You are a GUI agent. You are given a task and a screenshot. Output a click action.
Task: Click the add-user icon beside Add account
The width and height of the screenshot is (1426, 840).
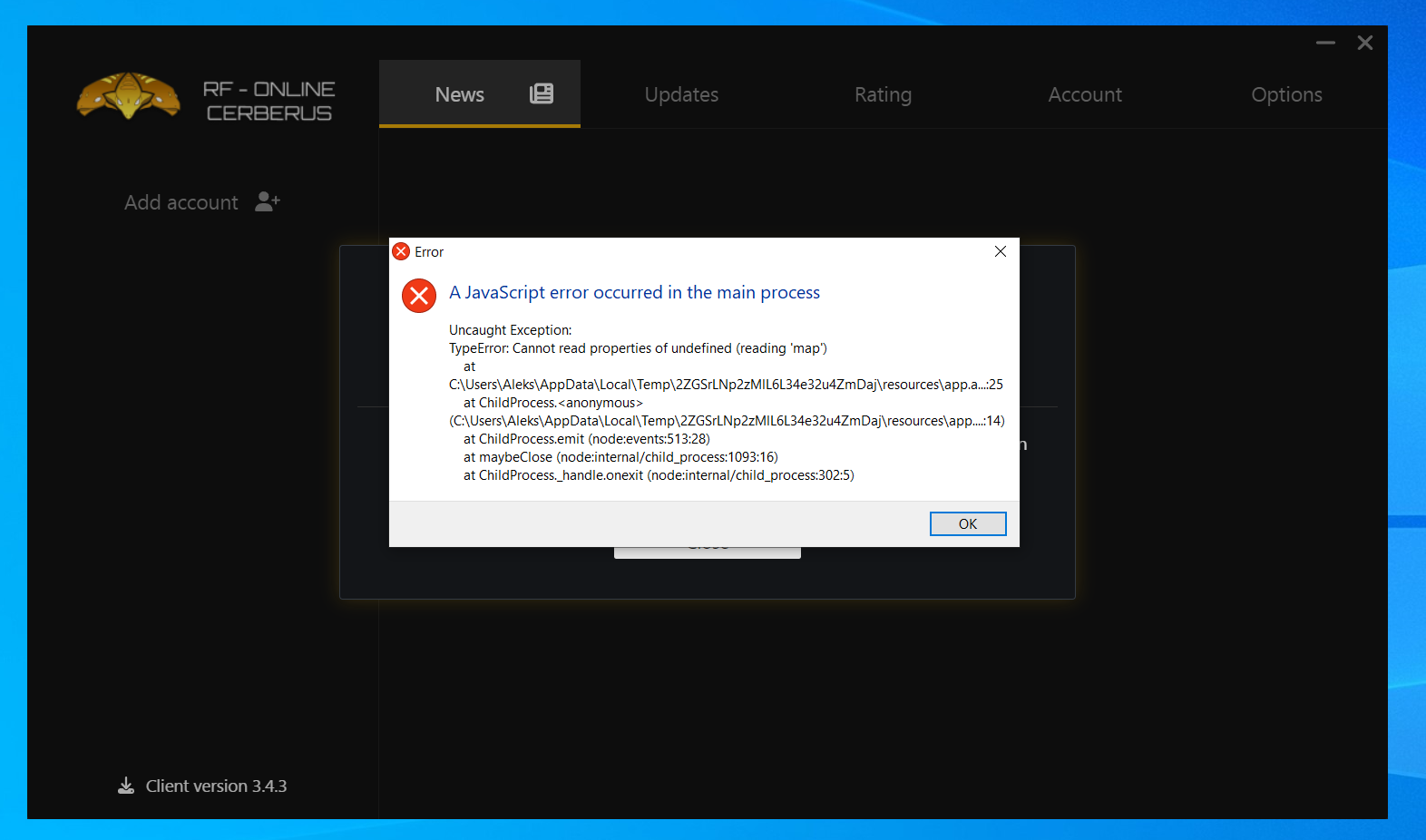click(268, 201)
